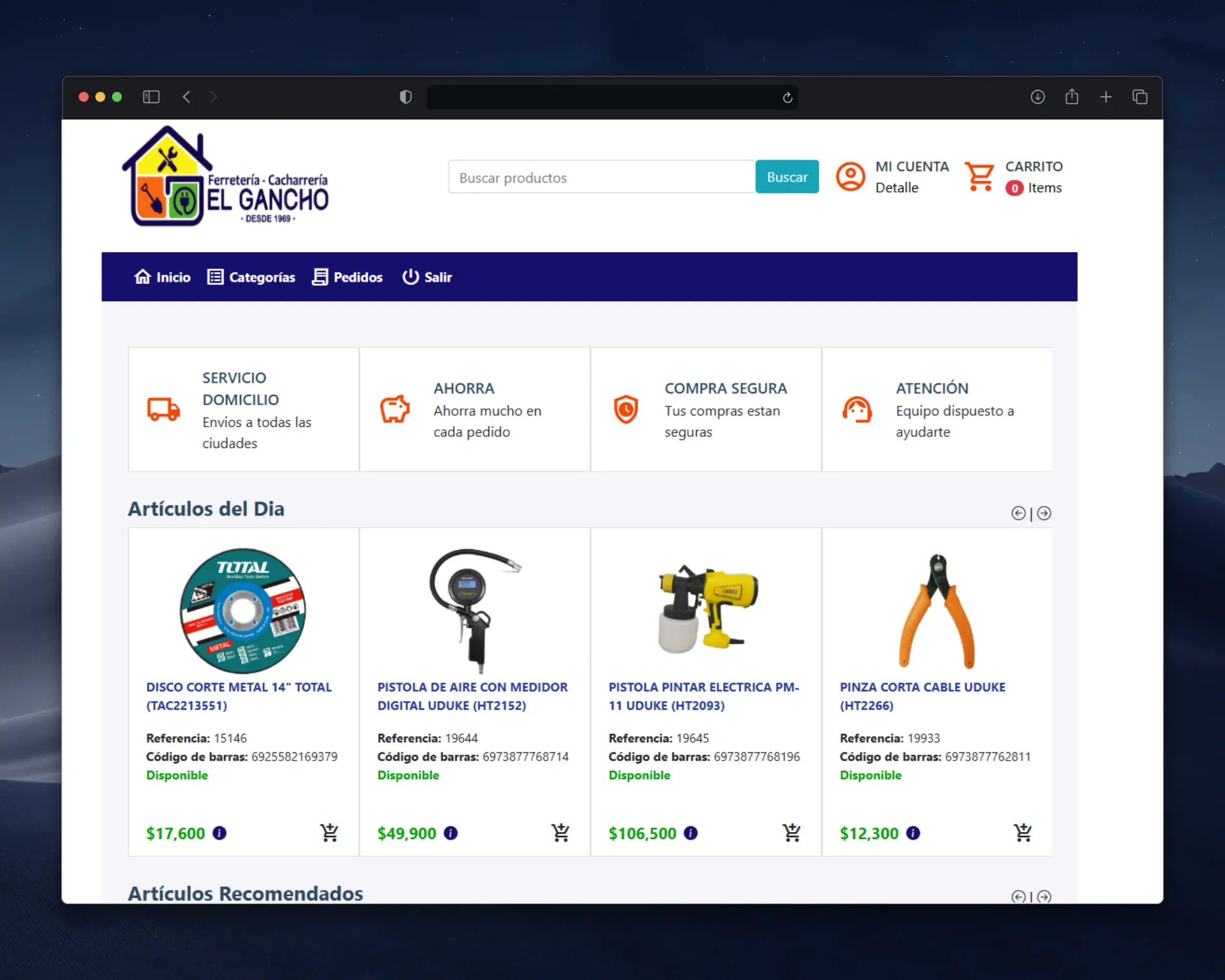Open PISTOLA DE AIRE CON MEDIDOR title

coord(472,696)
